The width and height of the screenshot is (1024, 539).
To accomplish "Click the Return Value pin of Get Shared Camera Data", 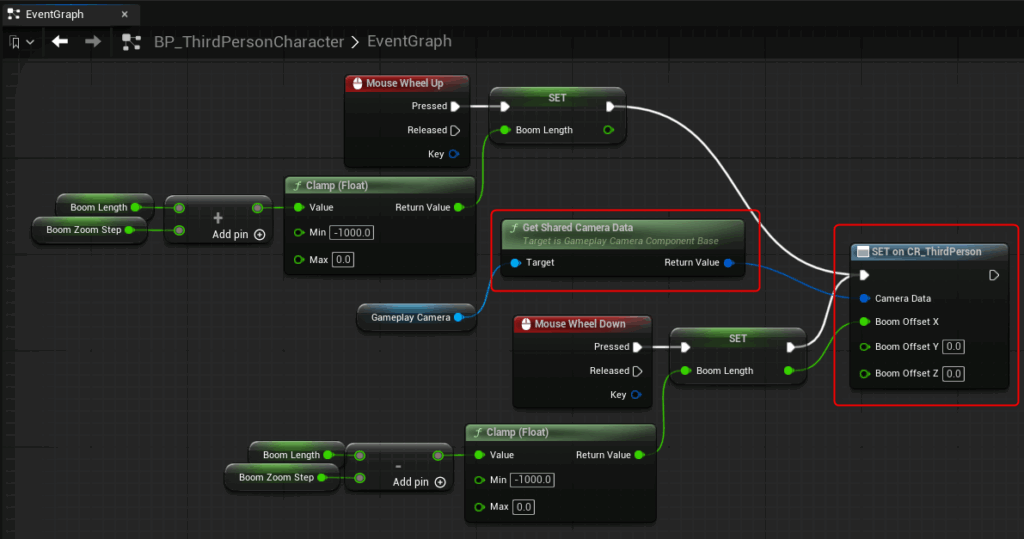I will [729, 263].
